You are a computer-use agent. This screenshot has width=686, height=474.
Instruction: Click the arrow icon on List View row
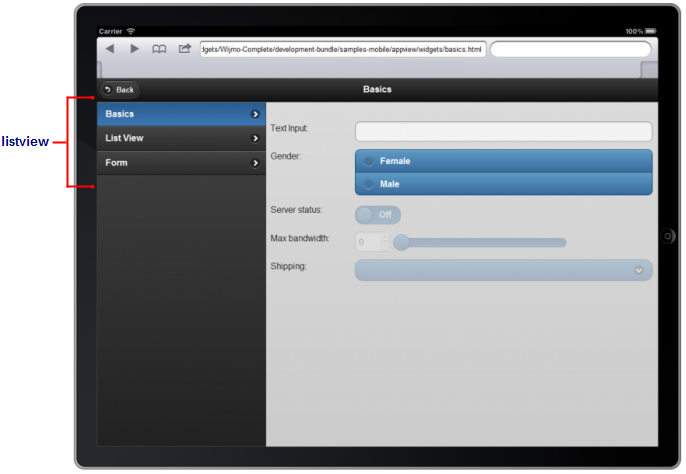(x=255, y=138)
